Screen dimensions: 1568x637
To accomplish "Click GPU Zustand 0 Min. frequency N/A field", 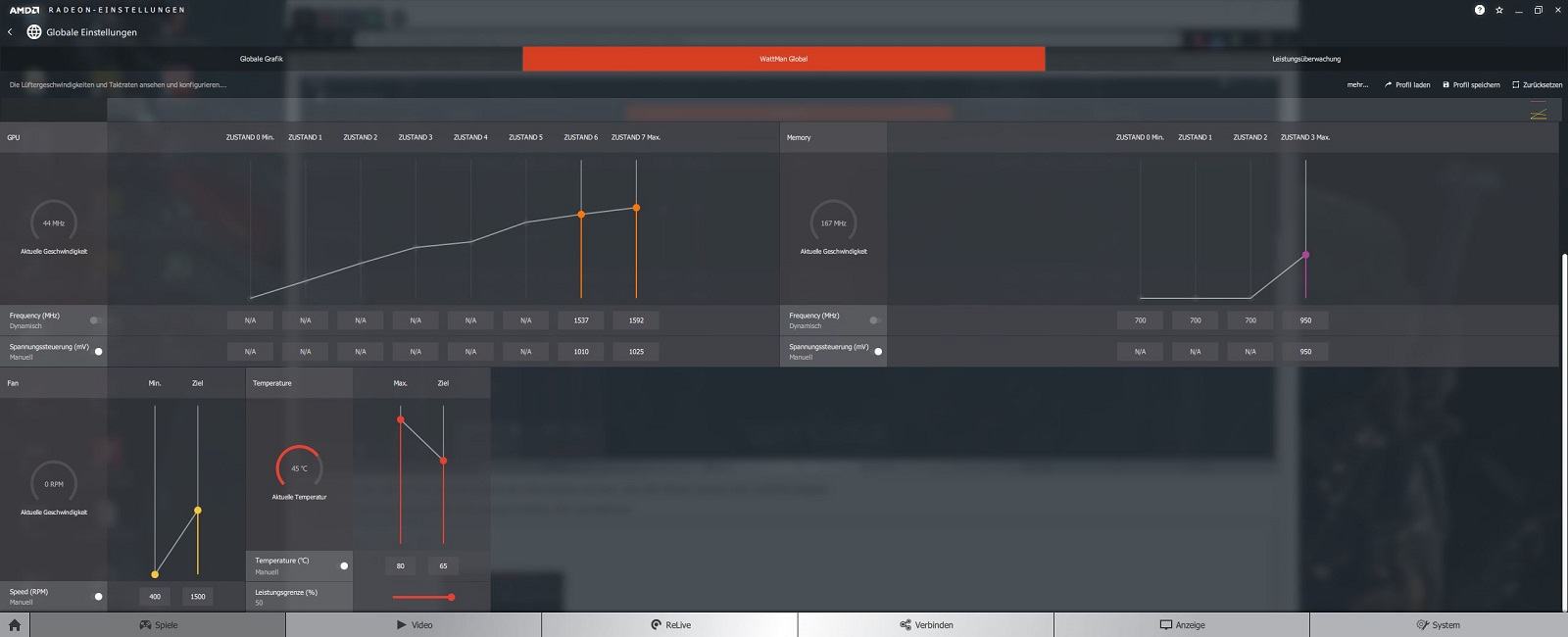I will click(x=250, y=320).
